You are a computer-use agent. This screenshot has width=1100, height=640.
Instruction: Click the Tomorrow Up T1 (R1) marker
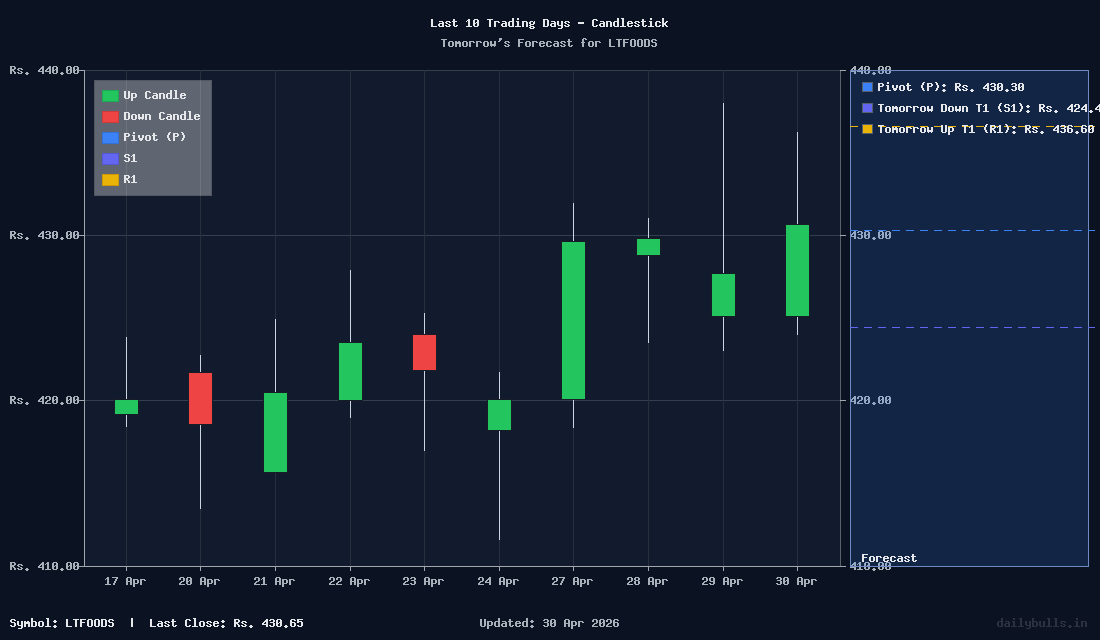point(866,129)
